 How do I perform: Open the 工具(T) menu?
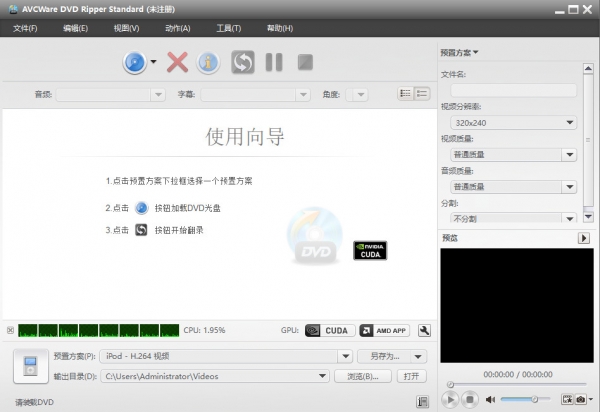pyautogui.click(x=228, y=28)
